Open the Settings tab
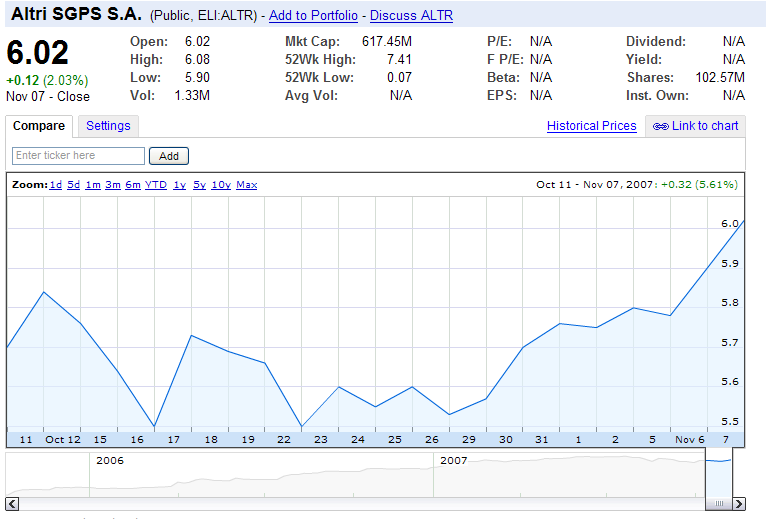The height and width of the screenshot is (519, 766). point(108,126)
